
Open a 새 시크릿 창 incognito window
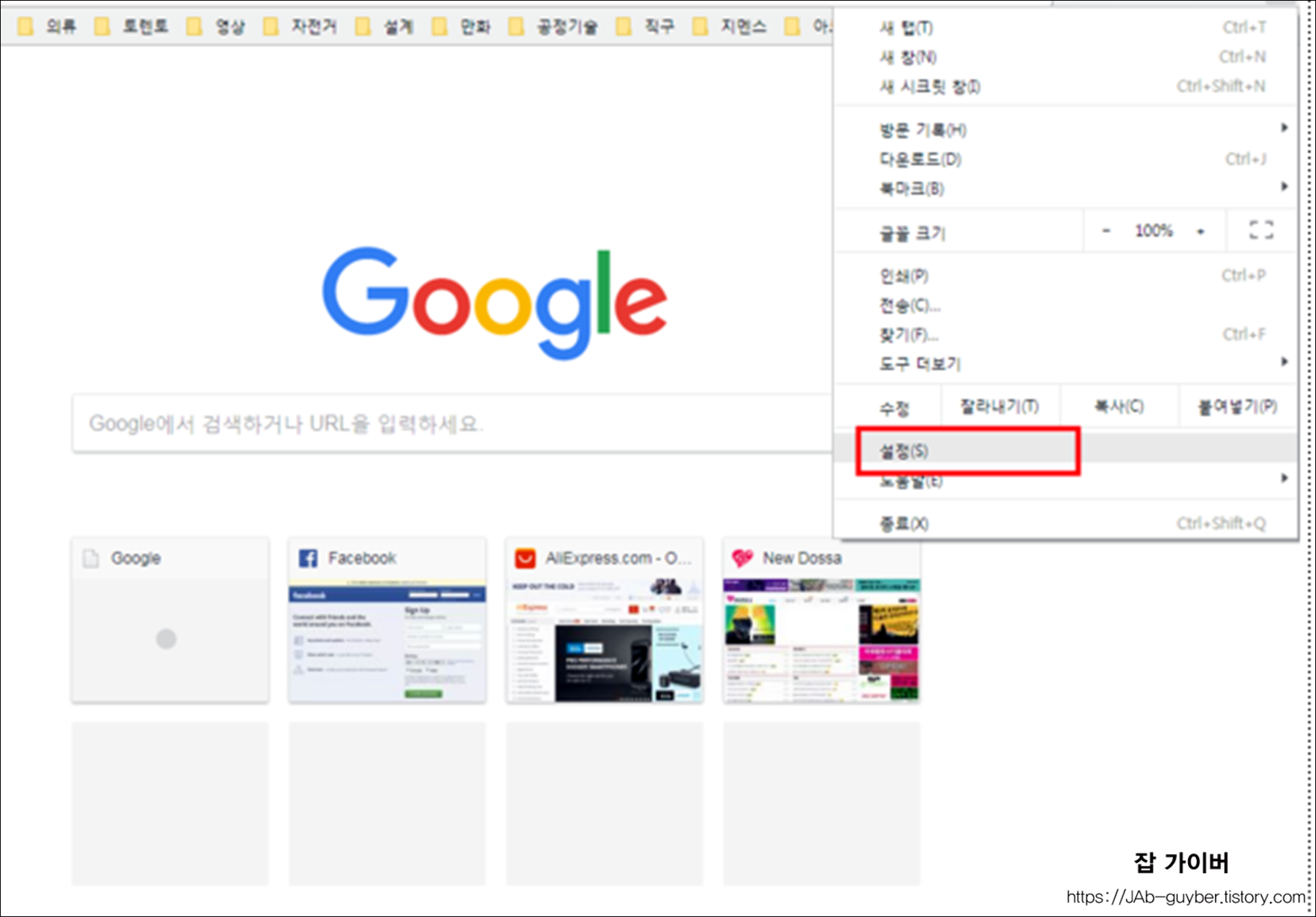(x=1065, y=86)
